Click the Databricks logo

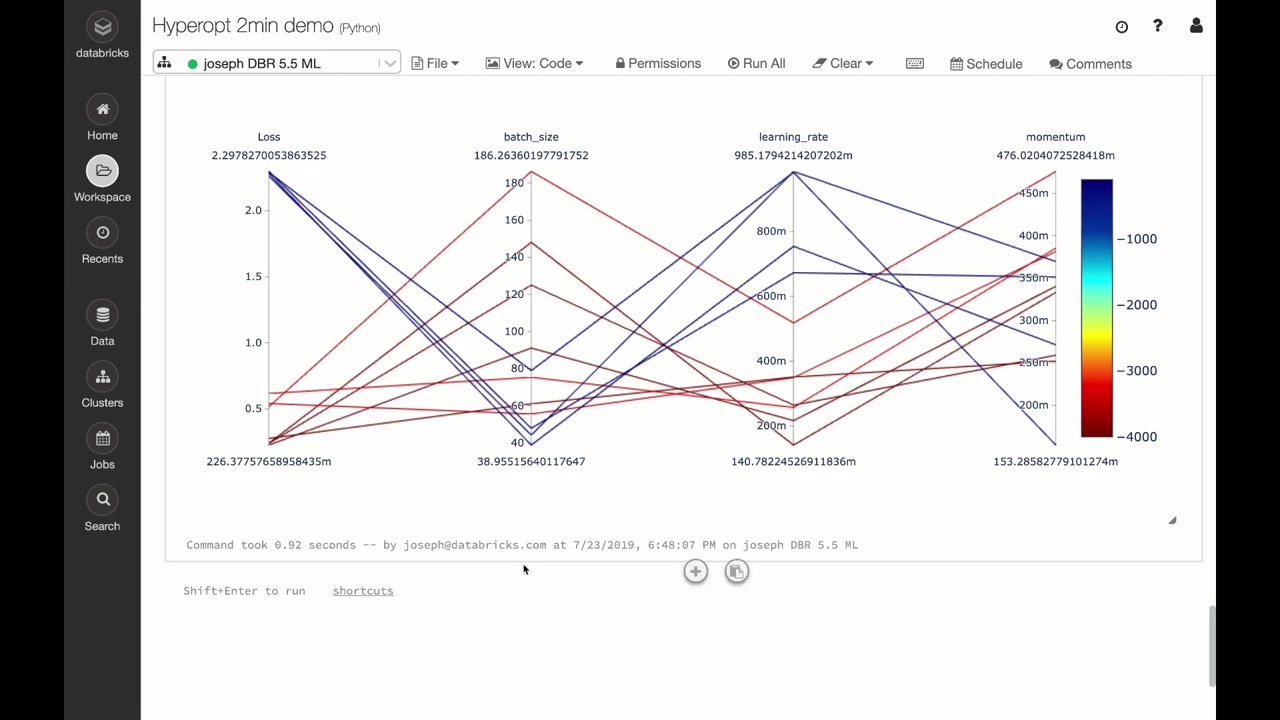pyautogui.click(x=102, y=27)
